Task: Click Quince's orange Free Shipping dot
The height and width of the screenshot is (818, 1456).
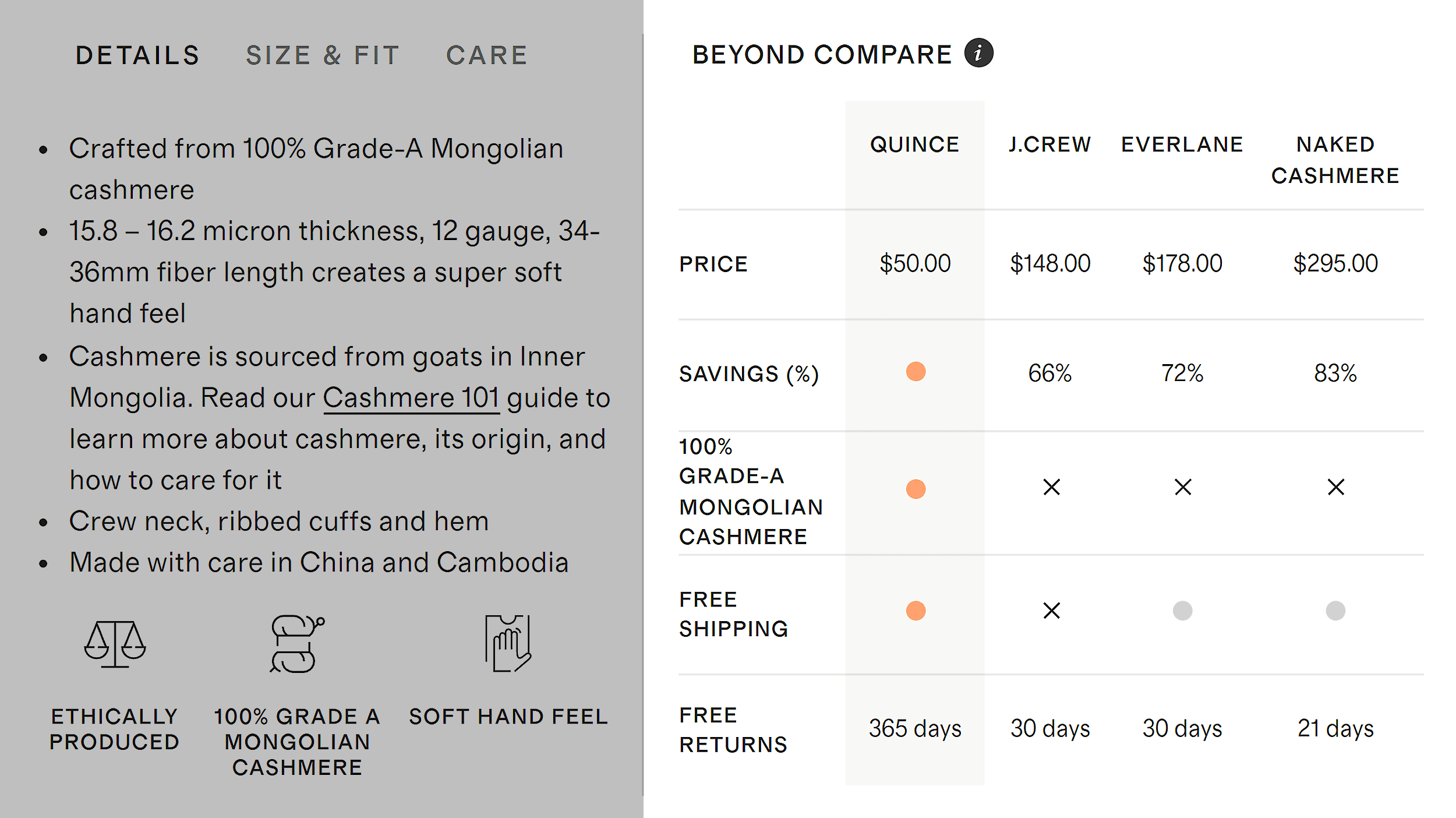Action: point(916,611)
